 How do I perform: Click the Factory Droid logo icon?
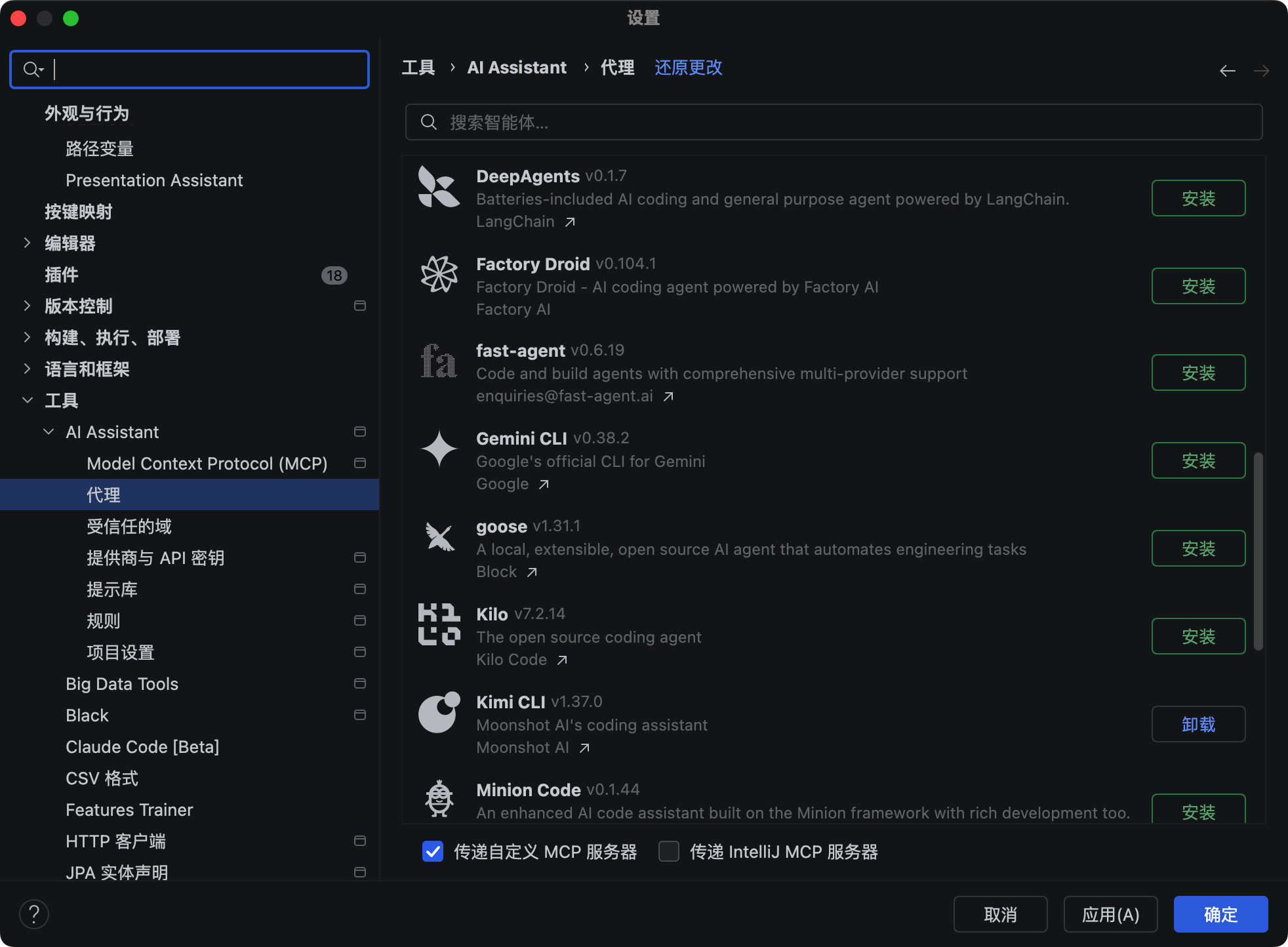439,274
